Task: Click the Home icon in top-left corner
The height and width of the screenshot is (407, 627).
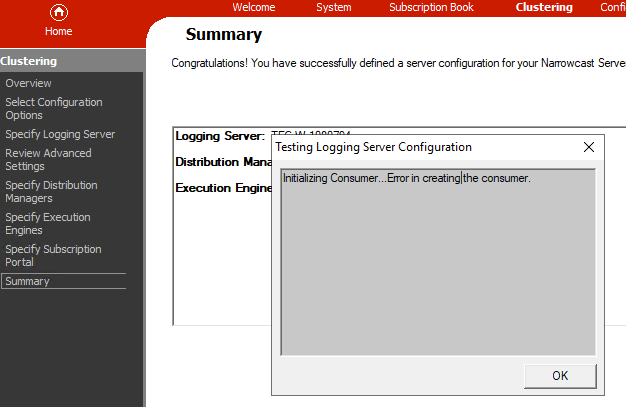Action: (59, 13)
